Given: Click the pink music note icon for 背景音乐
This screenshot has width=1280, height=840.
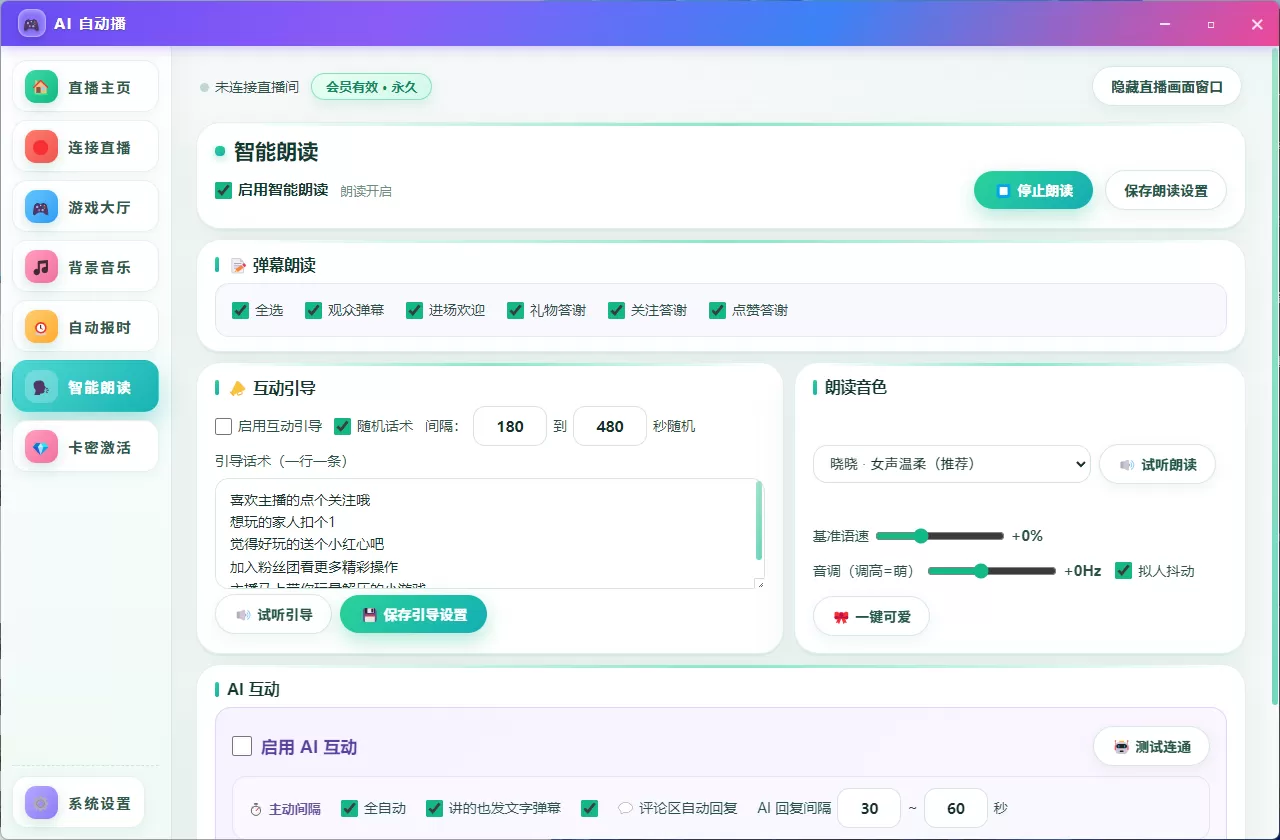Looking at the screenshot, I should [41, 267].
